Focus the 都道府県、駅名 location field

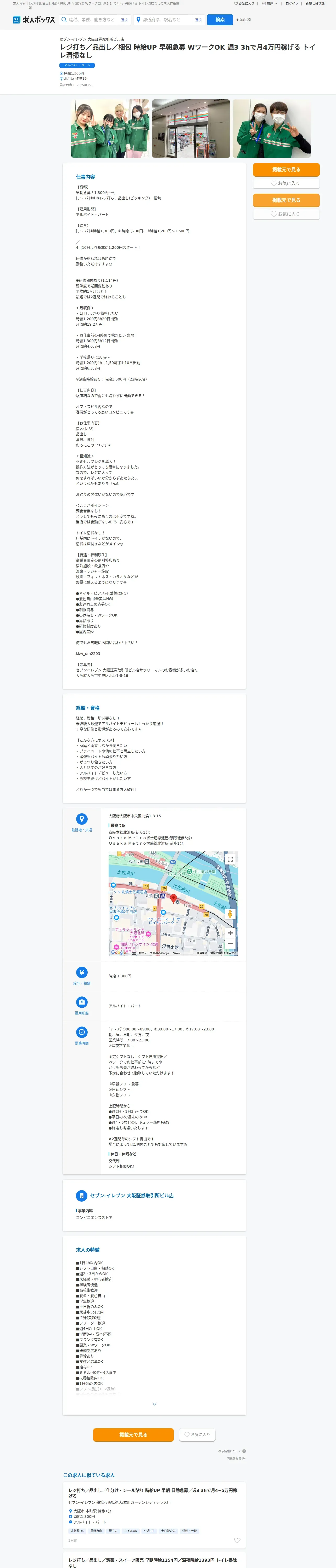(x=163, y=20)
